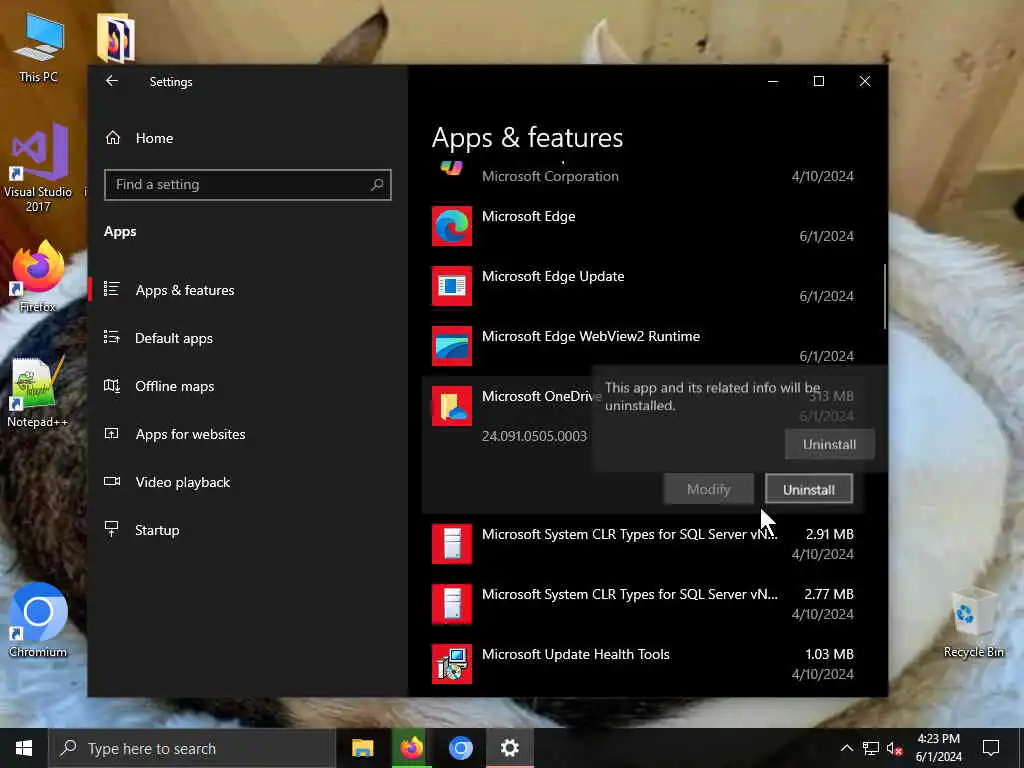The width and height of the screenshot is (1024, 768).
Task: Open the taskbar clock and date
Action: click(938, 748)
